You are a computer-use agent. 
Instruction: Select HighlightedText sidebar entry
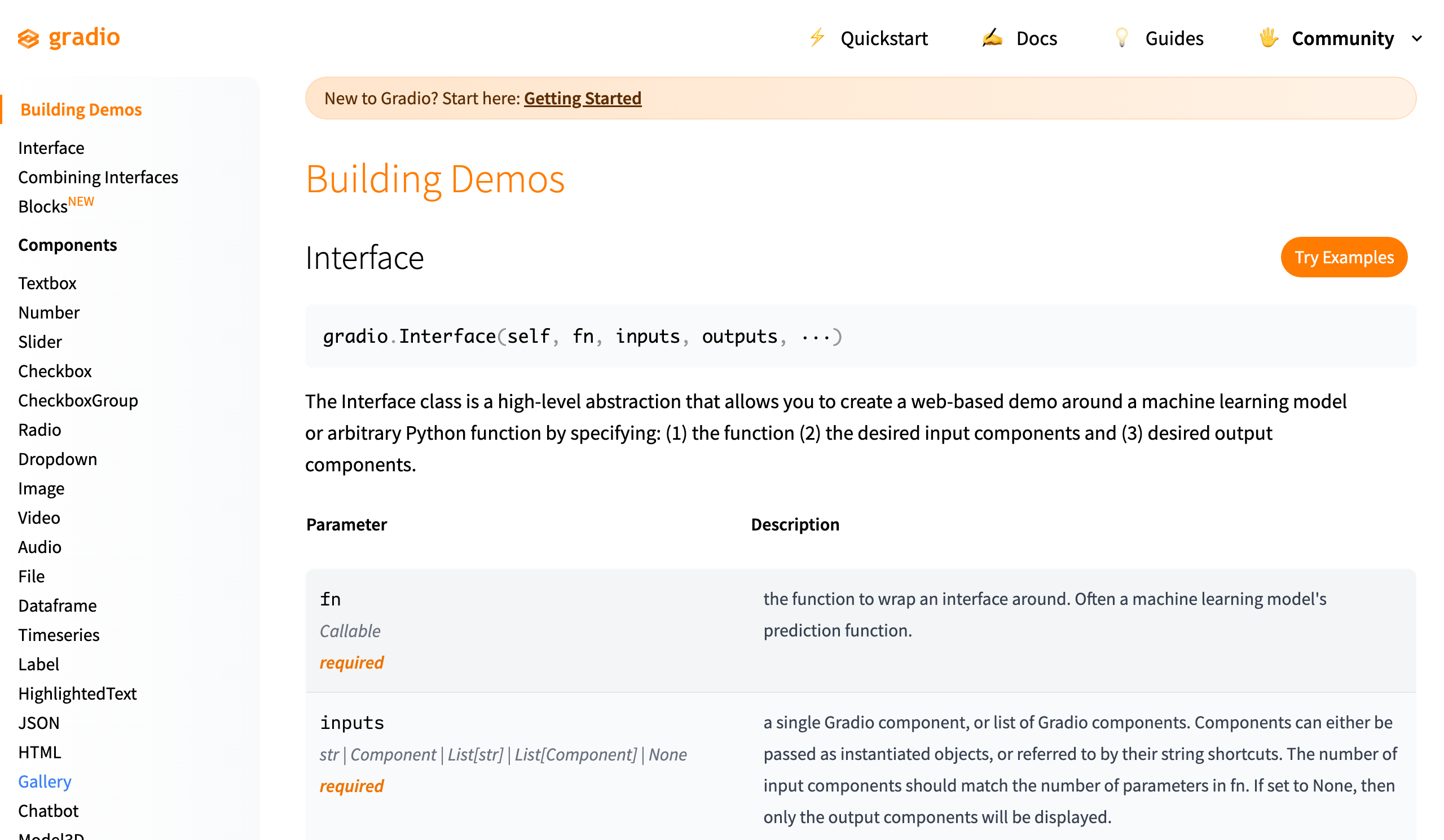tap(77, 693)
